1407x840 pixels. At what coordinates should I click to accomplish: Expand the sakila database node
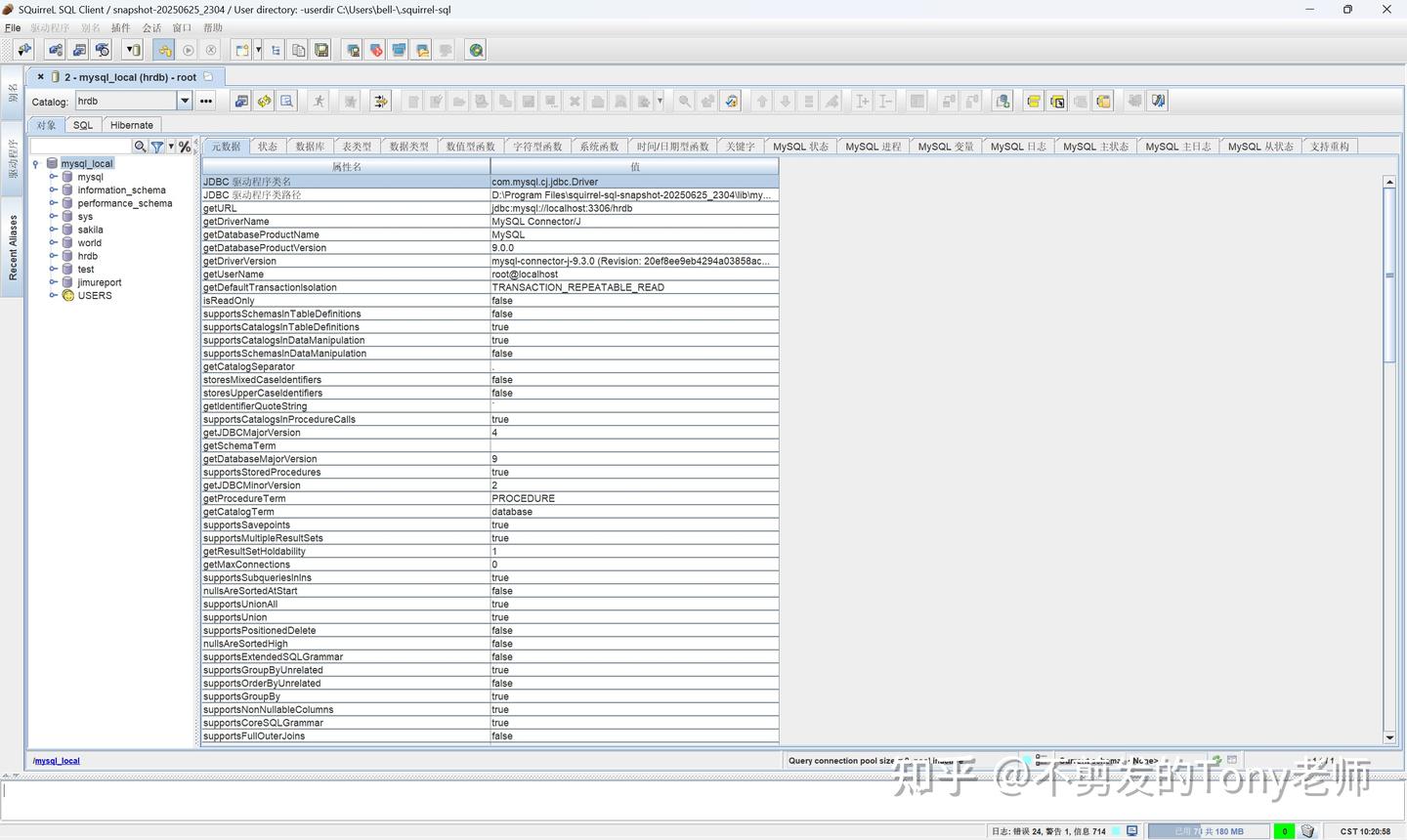(54, 229)
